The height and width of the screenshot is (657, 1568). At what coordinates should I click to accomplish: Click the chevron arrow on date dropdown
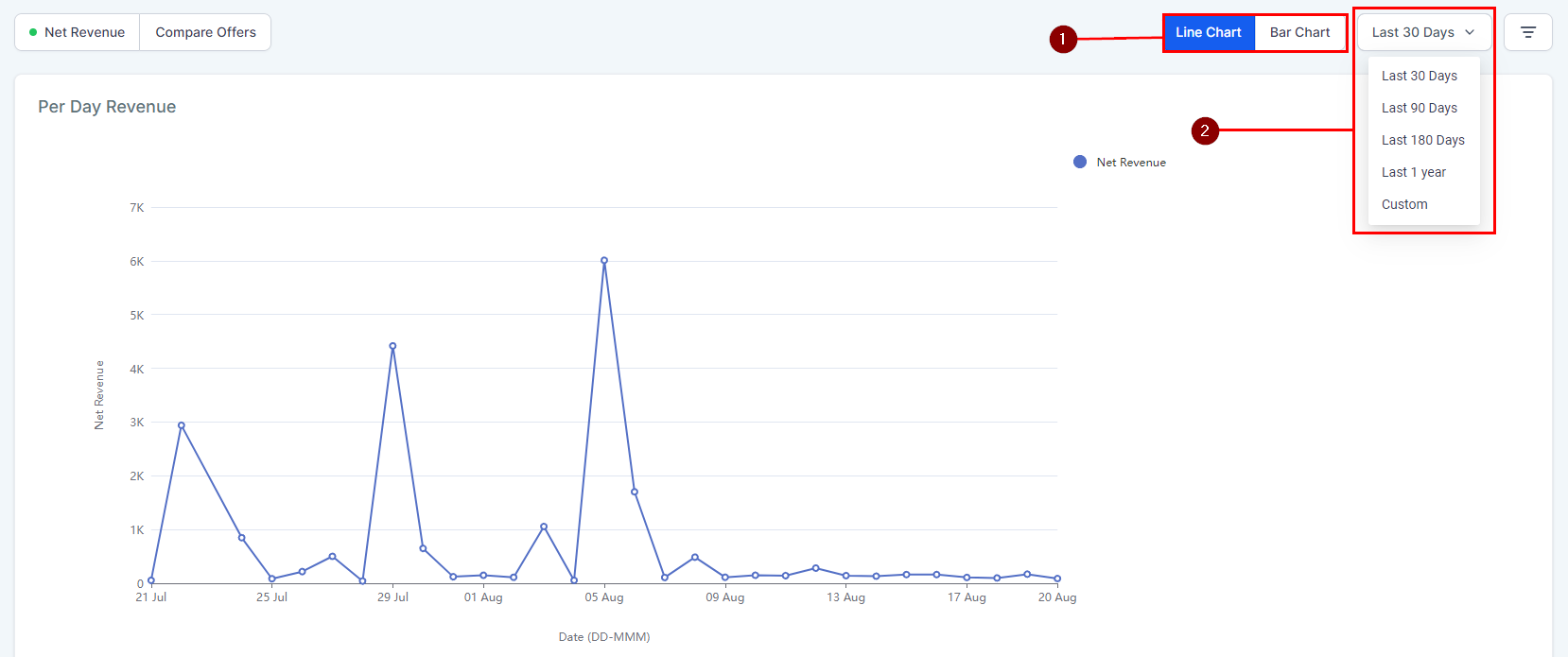coord(1470,32)
